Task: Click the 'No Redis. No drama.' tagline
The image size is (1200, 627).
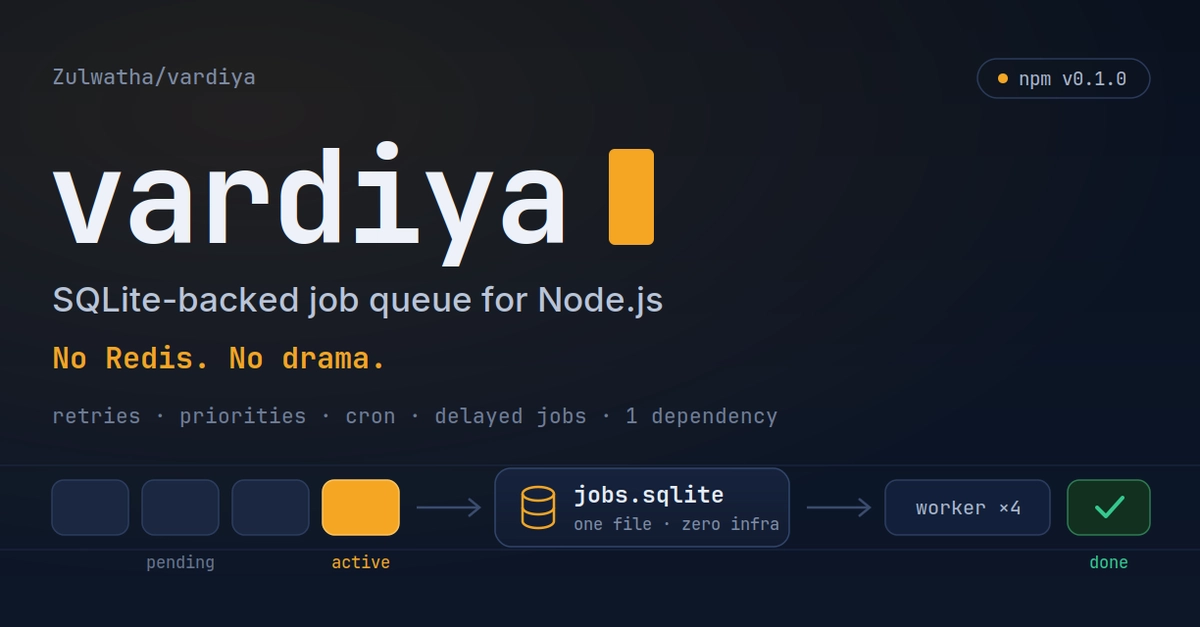Action: (x=219, y=358)
